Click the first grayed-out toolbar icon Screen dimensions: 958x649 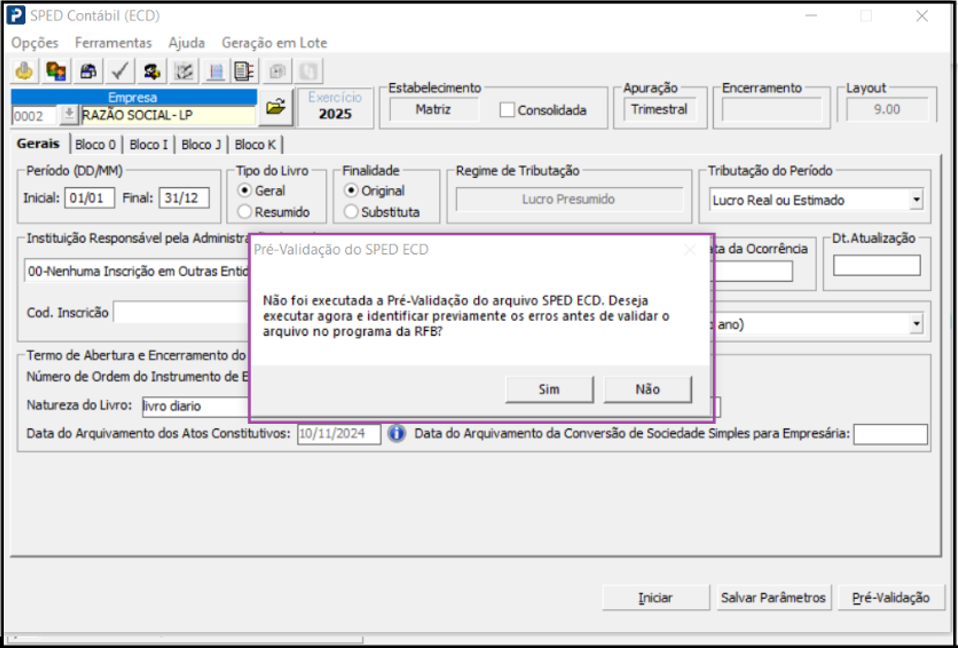(x=278, y=71)
